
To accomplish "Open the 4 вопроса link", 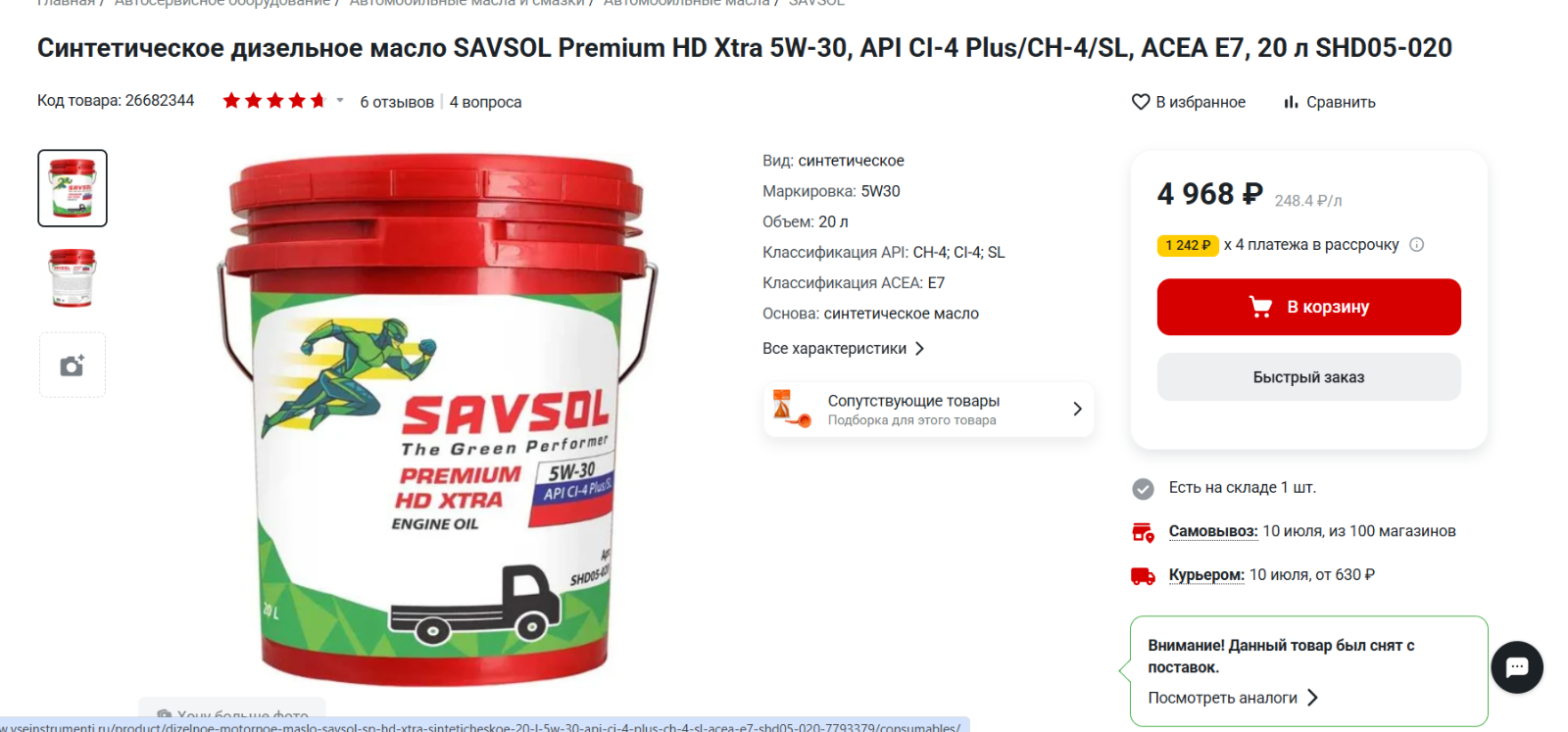I will (485, 102).
